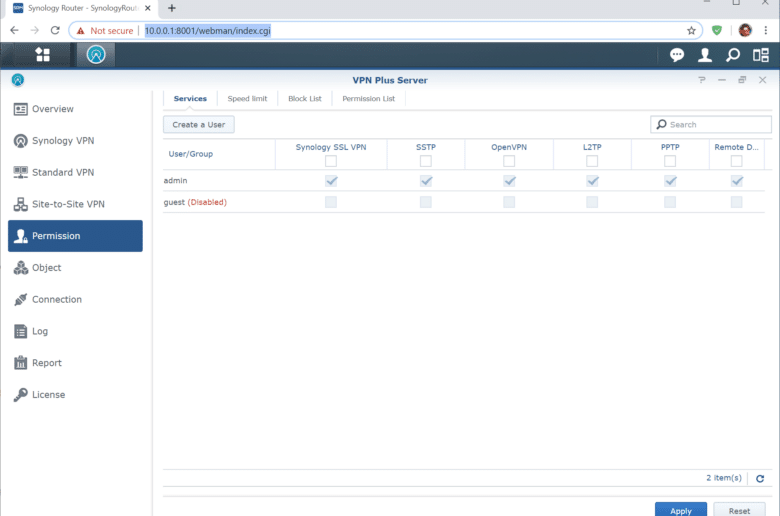780x516 pixels.
Task: Toggle Remote D... header checkbox
Action: pos(737,161)
